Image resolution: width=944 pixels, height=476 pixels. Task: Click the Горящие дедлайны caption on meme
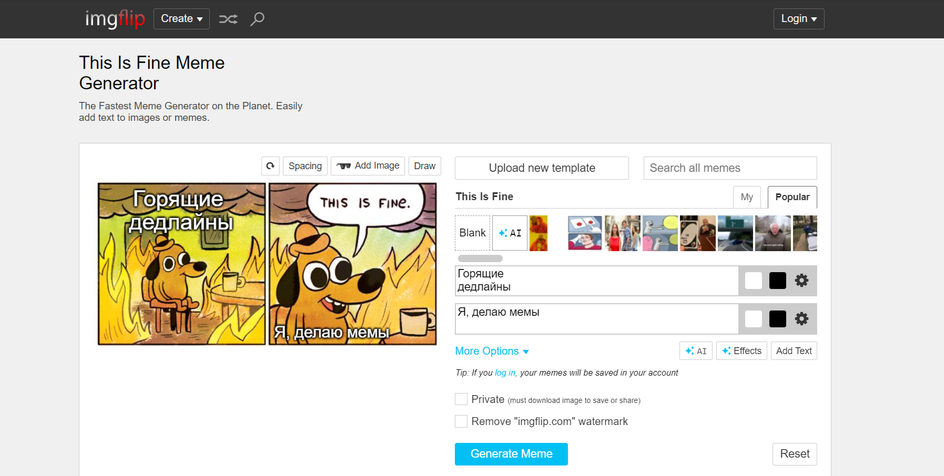click(181, 211)
